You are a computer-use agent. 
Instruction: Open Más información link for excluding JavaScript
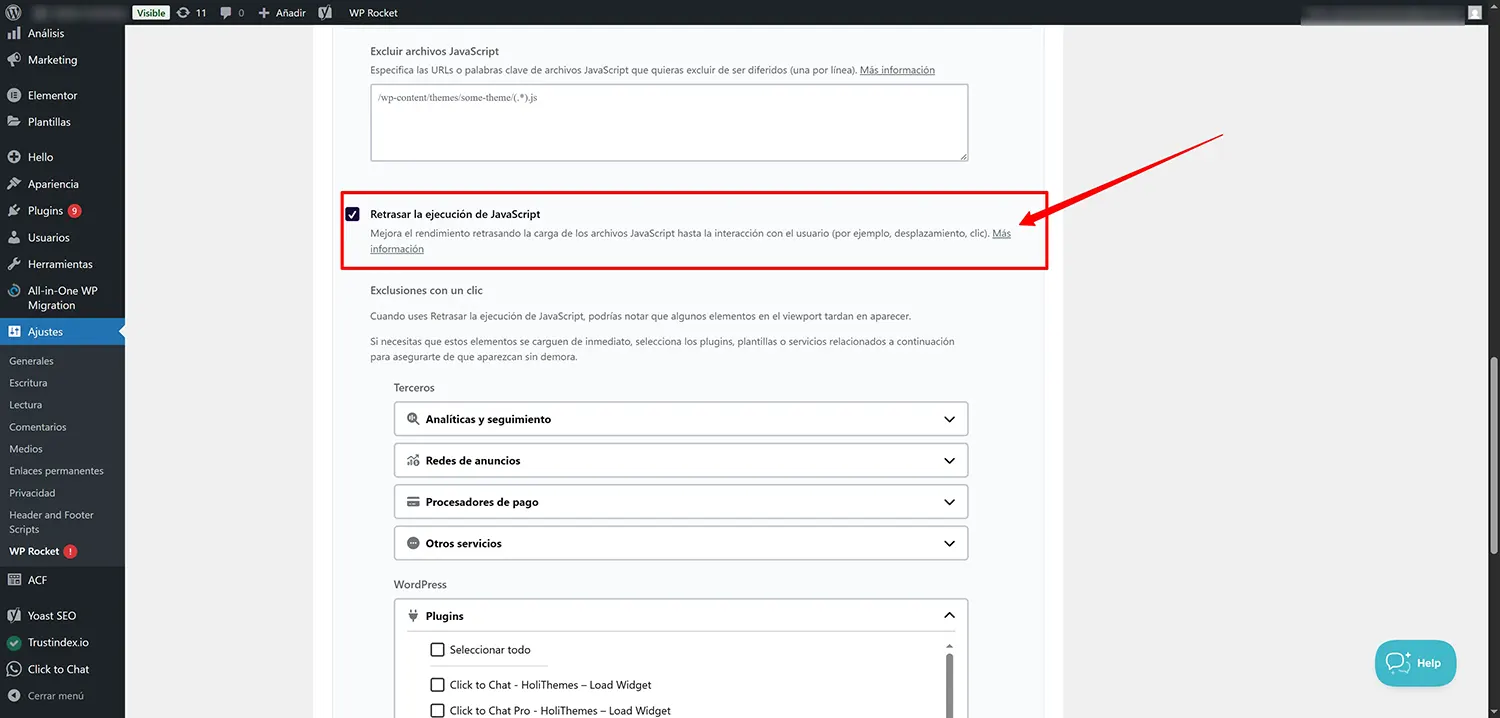[x=897, y=70]
